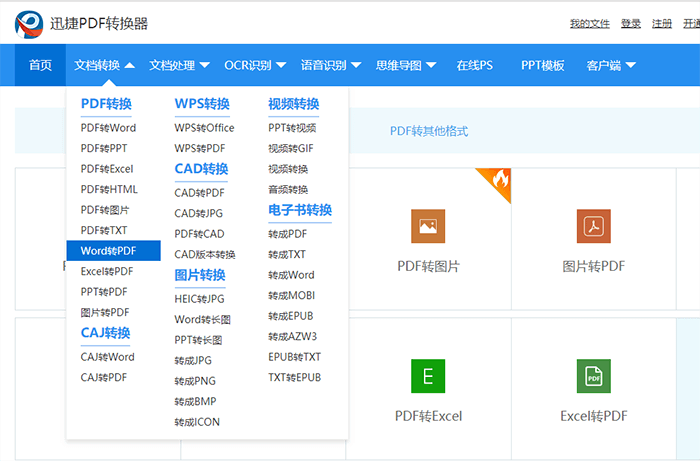Select CAJ转Word menu entry
The height and width of the screenshot is (461, 700).
pos(107,357)
